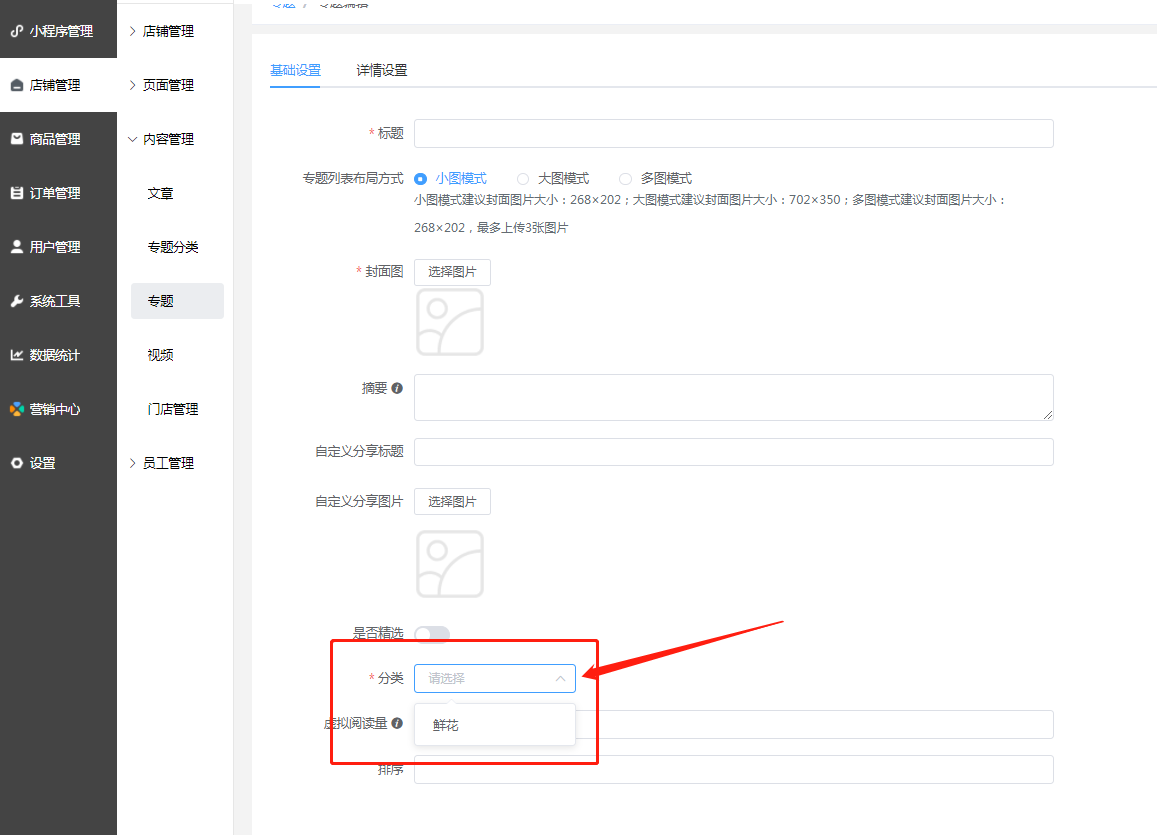Select 多图模式 radio button
Image resolution: width=1157 pixels, height=835 pixels.
[x=625, y=179]
